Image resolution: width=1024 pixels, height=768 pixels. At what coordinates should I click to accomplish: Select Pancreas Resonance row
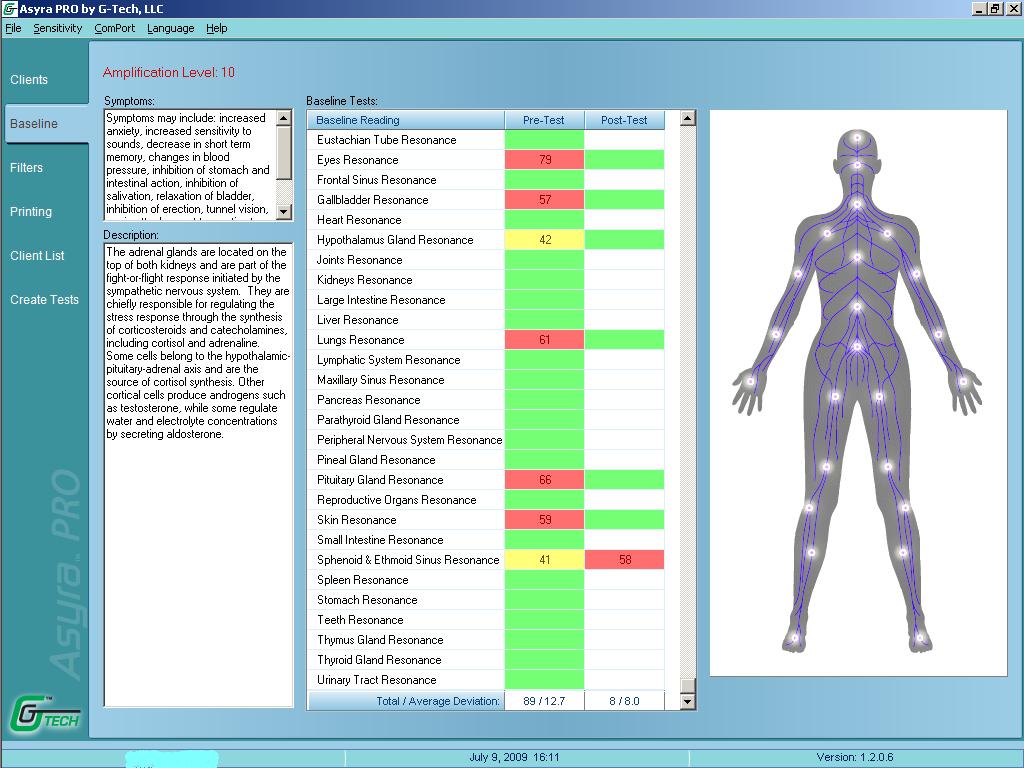coord(486,400)
